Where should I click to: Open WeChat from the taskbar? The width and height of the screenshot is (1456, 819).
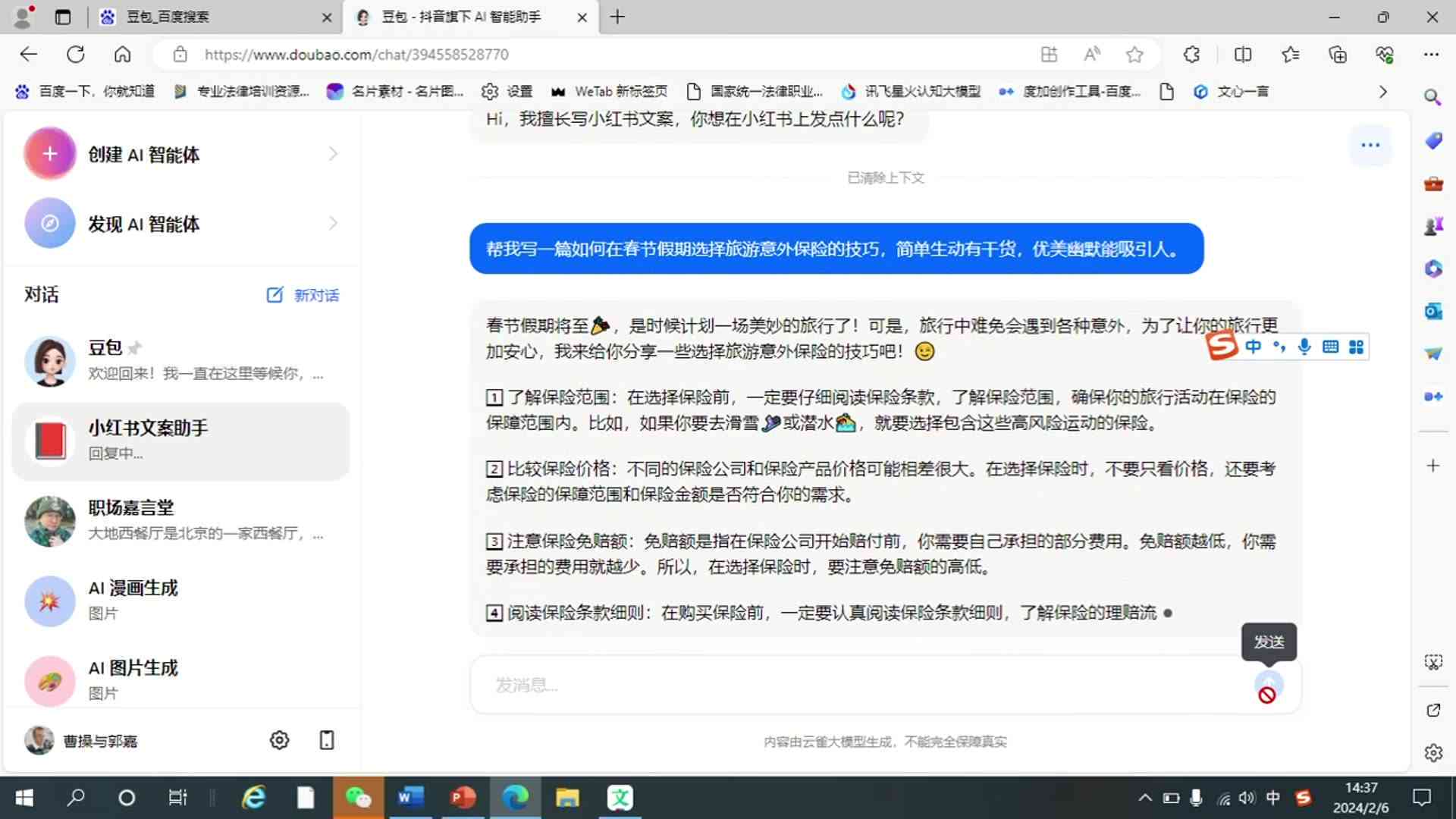pos(358,798)
